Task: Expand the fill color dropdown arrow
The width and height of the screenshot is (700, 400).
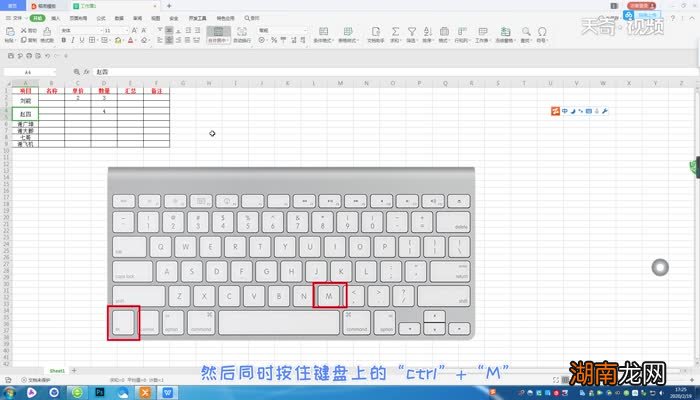Action: pyautogui.click(x=123, y=41)
